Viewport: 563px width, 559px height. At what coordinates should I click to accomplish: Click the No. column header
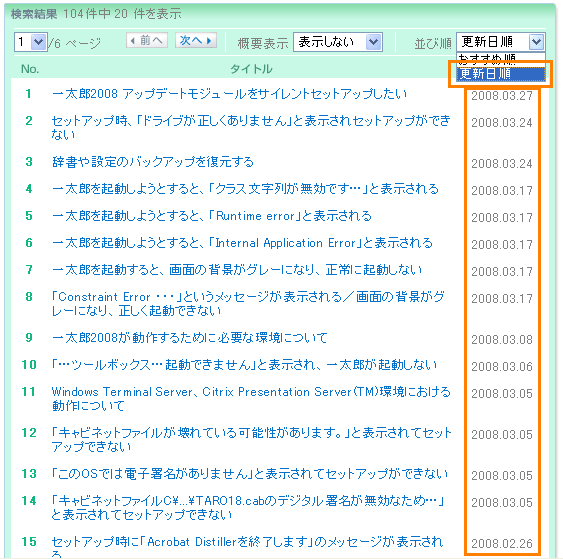(30, 69)
